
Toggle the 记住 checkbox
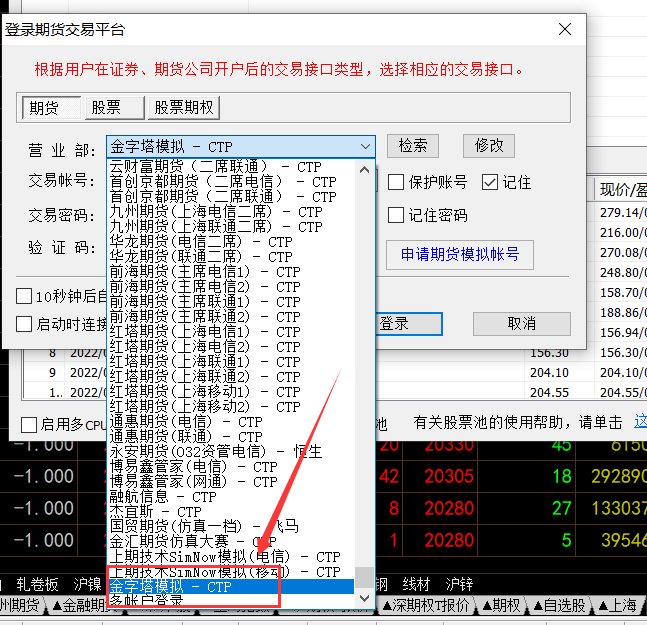click(x=490, y=182)
